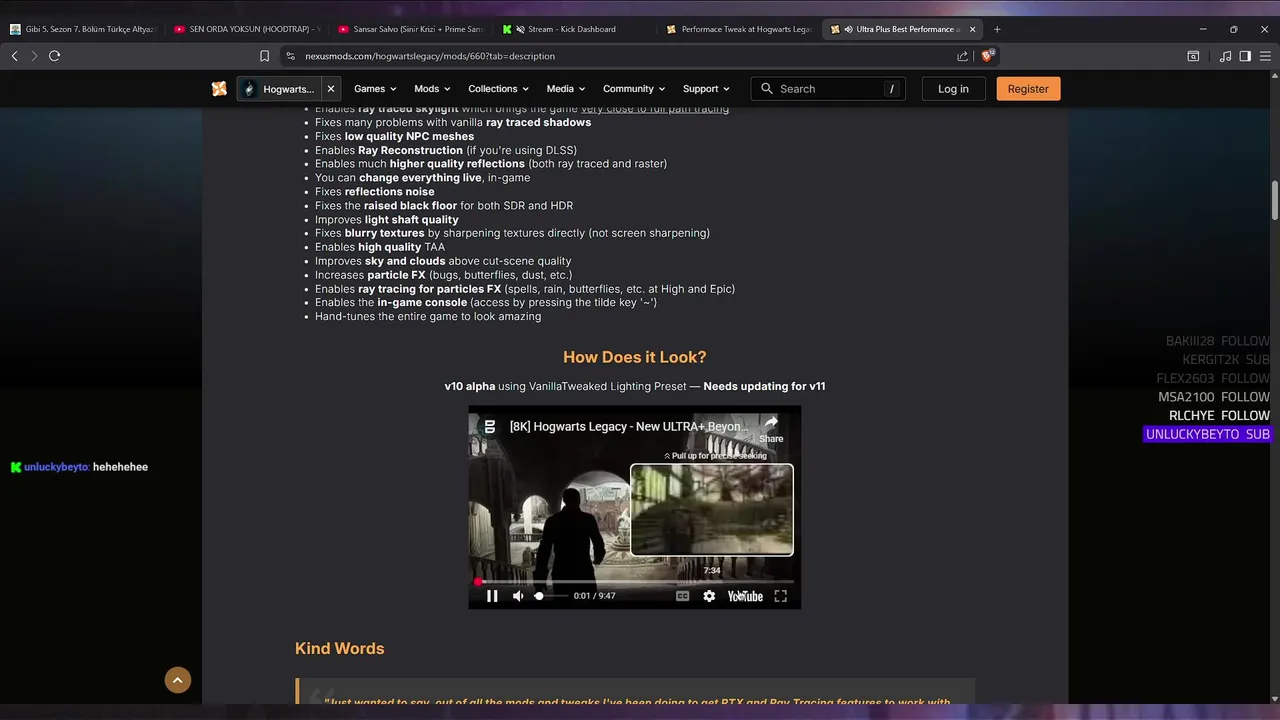Click the seek preview thumbnail at 7:34

[x=712, y=510]
